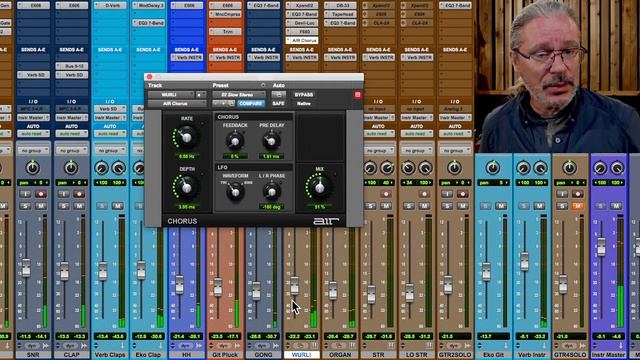Open the AIR Chorus plugin selector dropdown

tap(177, 104)
